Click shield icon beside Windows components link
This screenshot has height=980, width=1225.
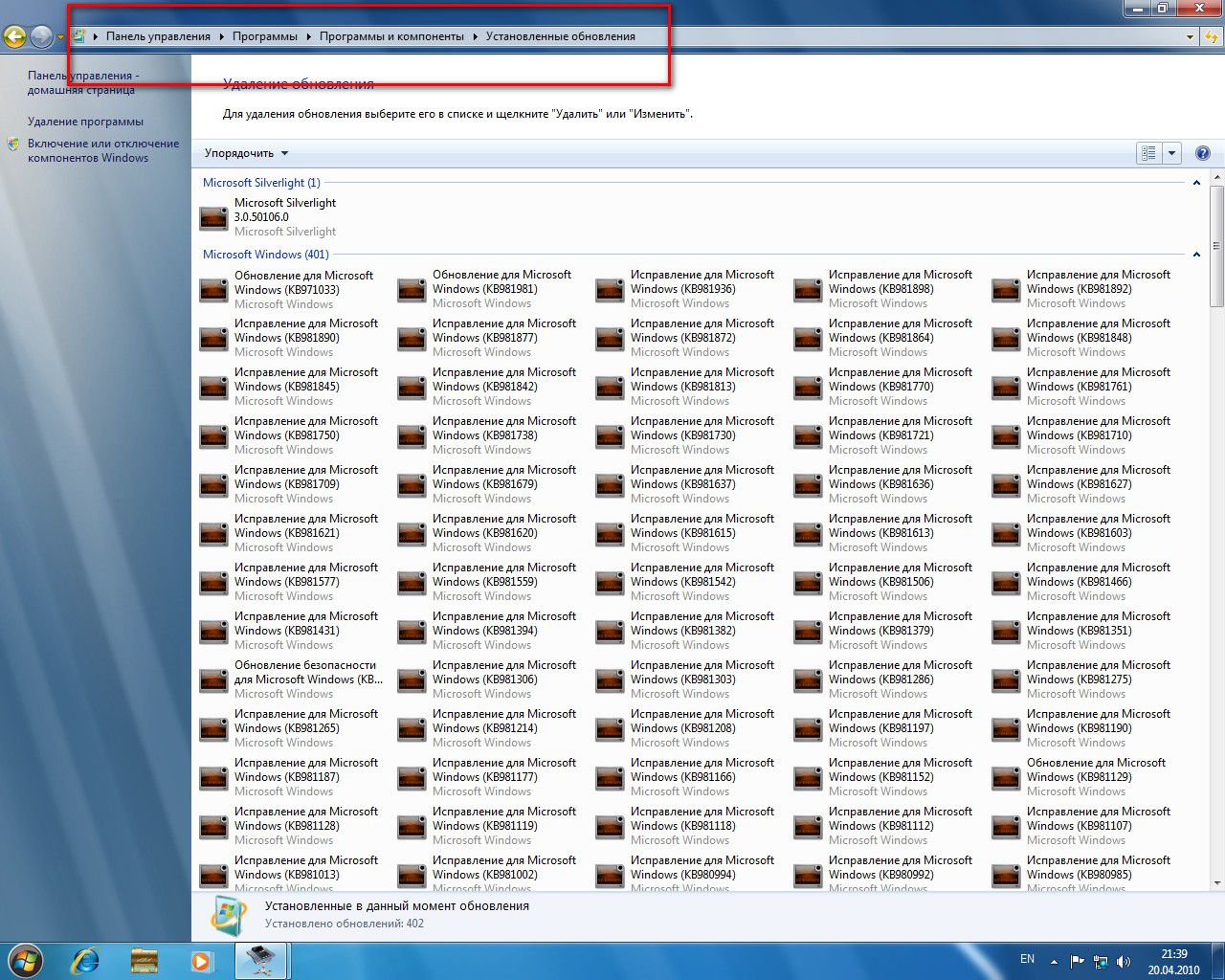pyautogui.click(x=13, y=144)
